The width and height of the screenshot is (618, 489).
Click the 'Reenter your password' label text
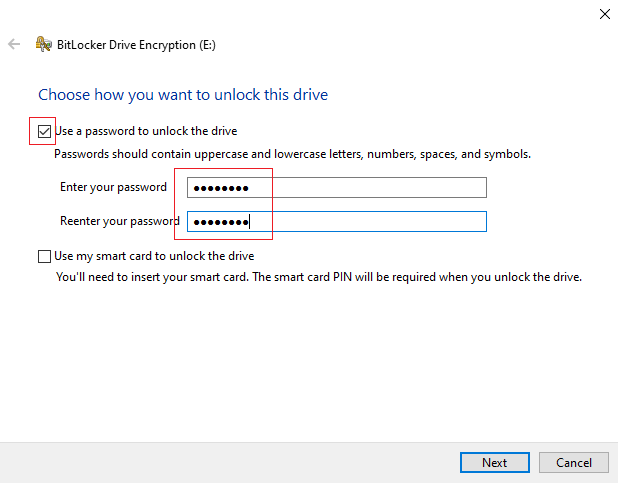(120, 221)
